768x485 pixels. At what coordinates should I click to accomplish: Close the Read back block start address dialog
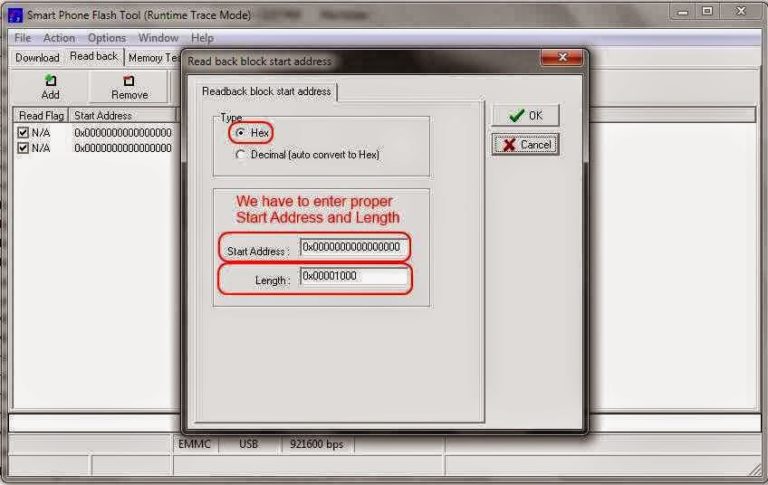(x=562, y=57)
